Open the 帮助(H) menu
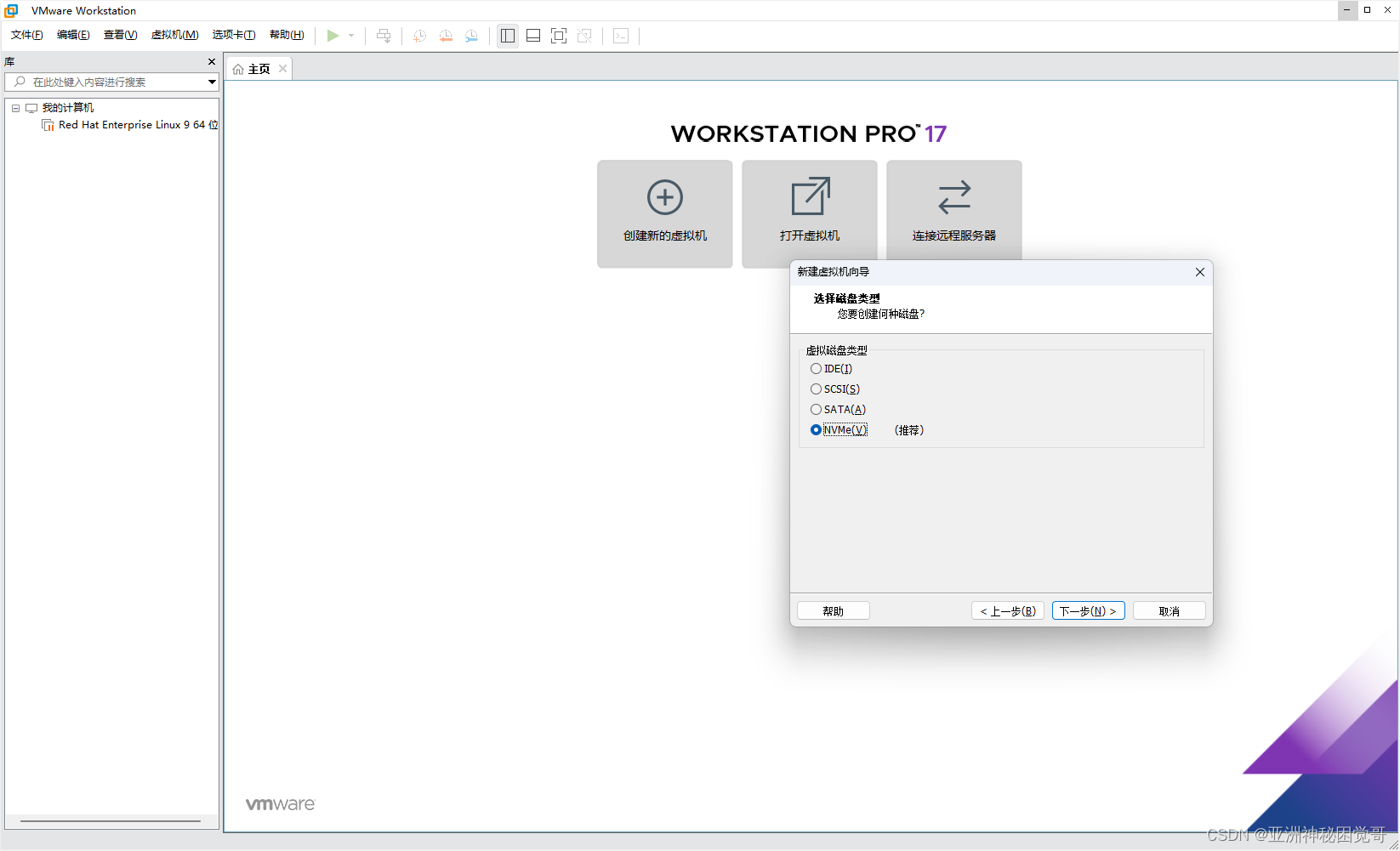This screenshot has width=1400, height=851. point(287,35)
